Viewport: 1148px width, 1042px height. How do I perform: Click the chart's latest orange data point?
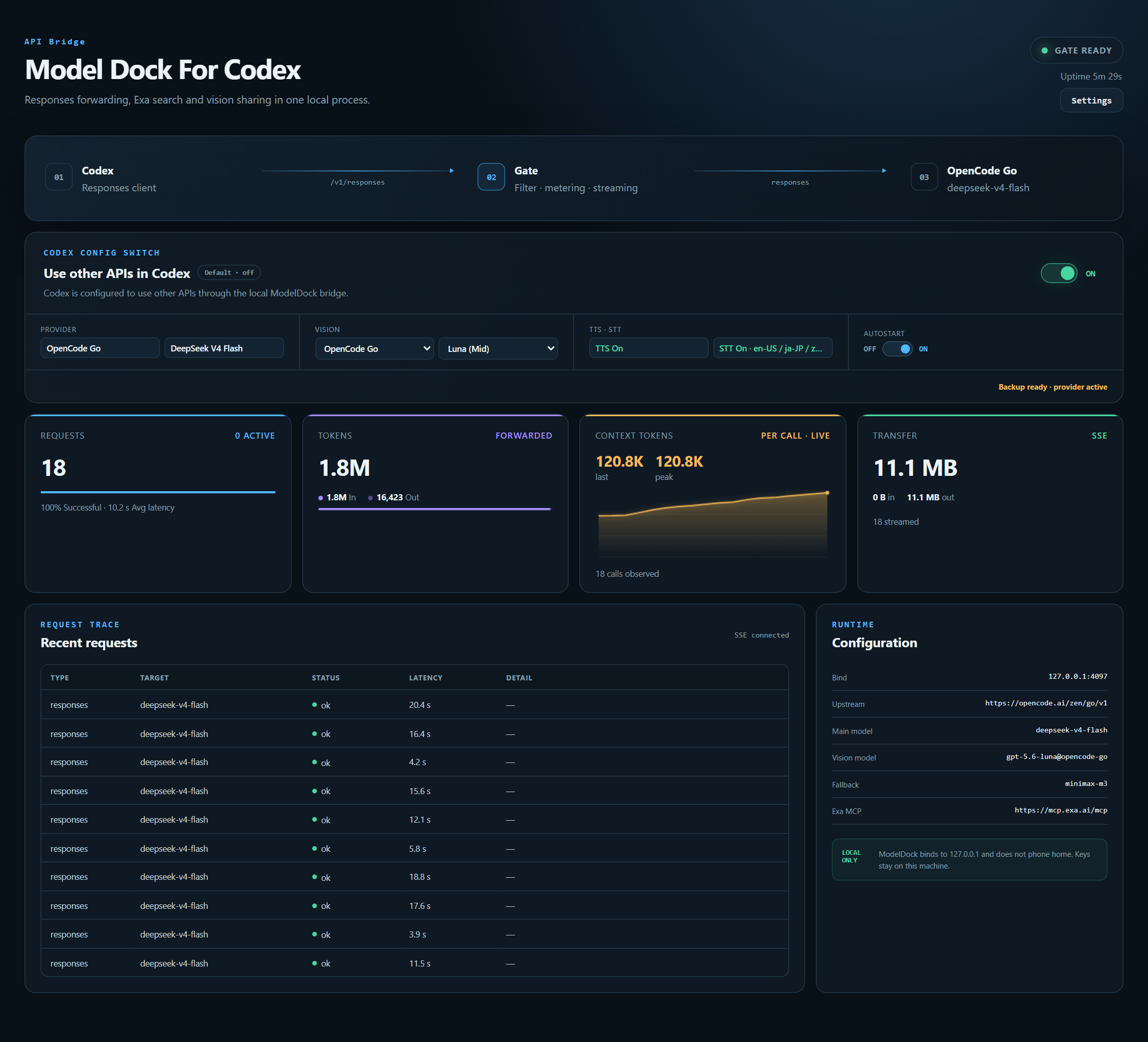coord(827,493)
